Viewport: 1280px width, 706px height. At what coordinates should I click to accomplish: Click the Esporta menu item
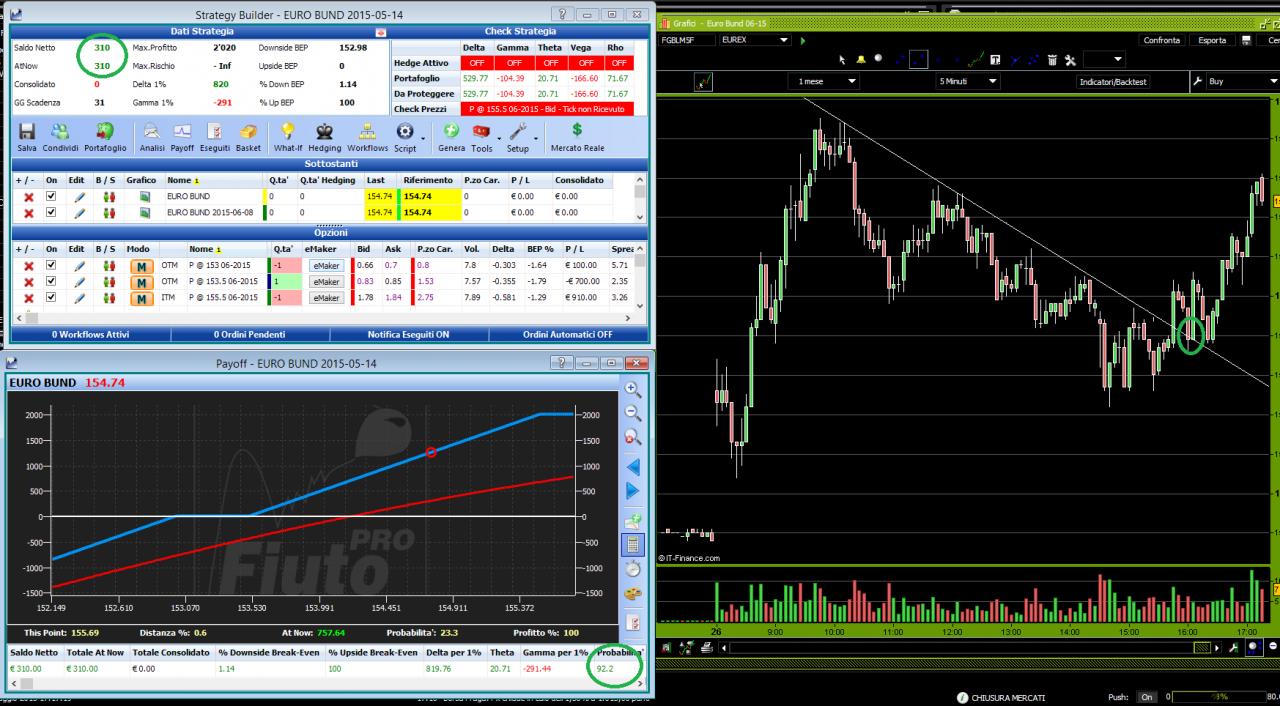pos(1212,40)
